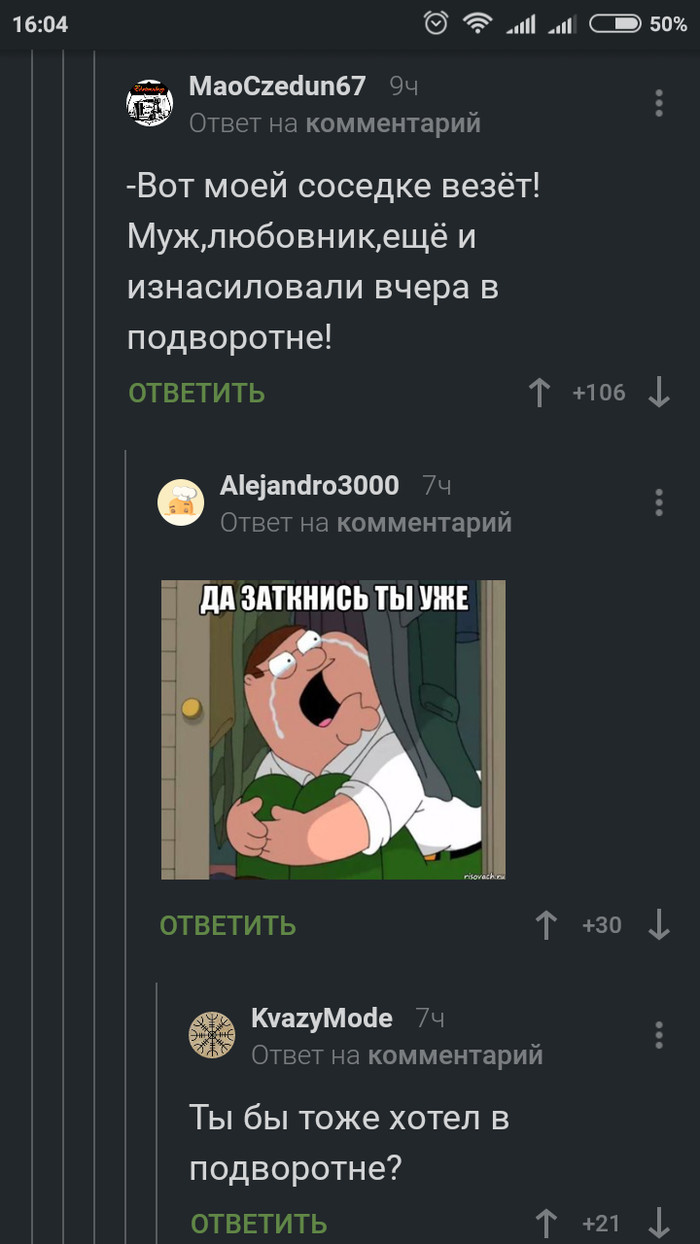700x1244 pixels.
Task: Downvote KvazyMode's comment
Action: point(658,1223)
